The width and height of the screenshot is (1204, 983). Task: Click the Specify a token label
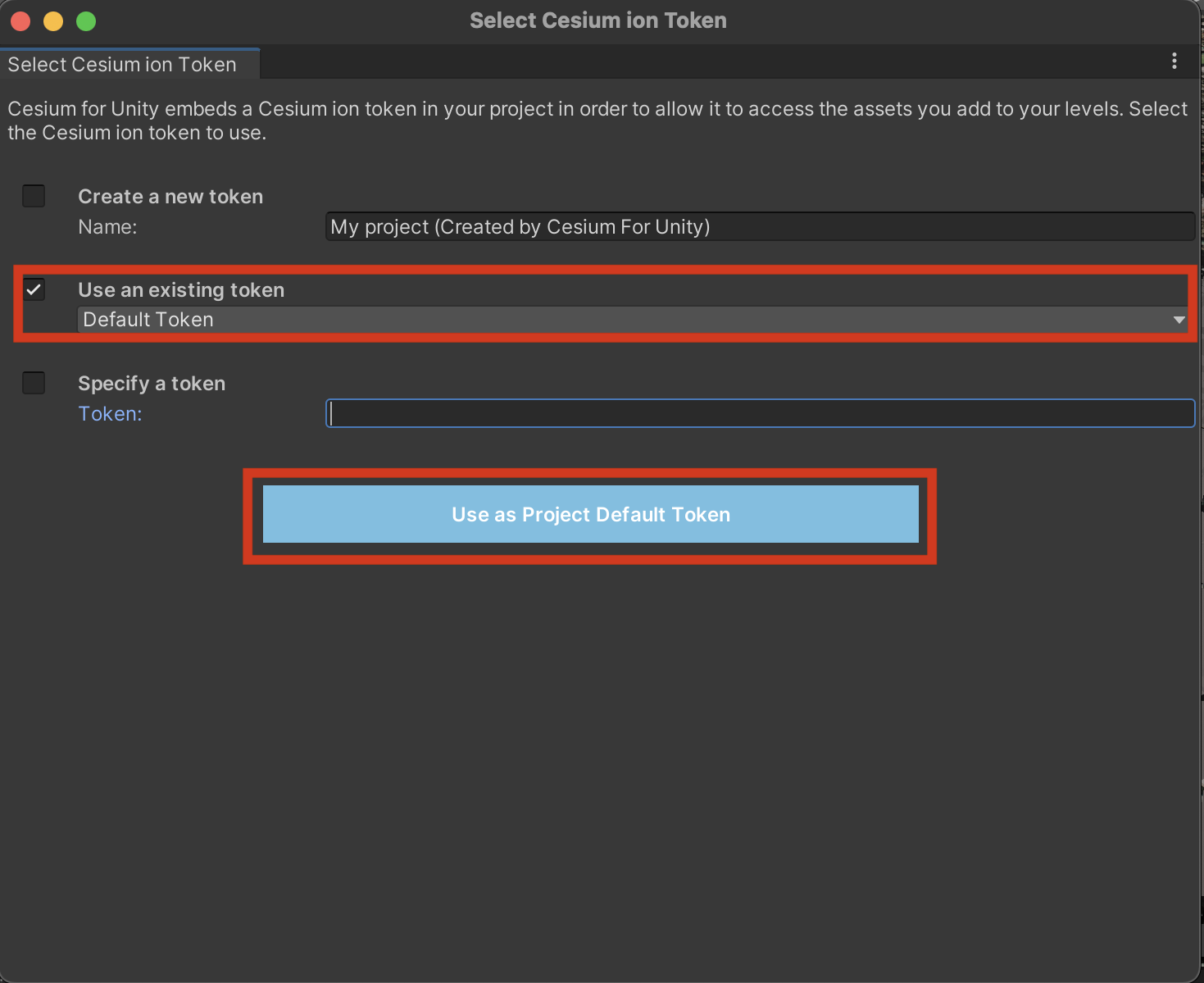tap(152, 384)
